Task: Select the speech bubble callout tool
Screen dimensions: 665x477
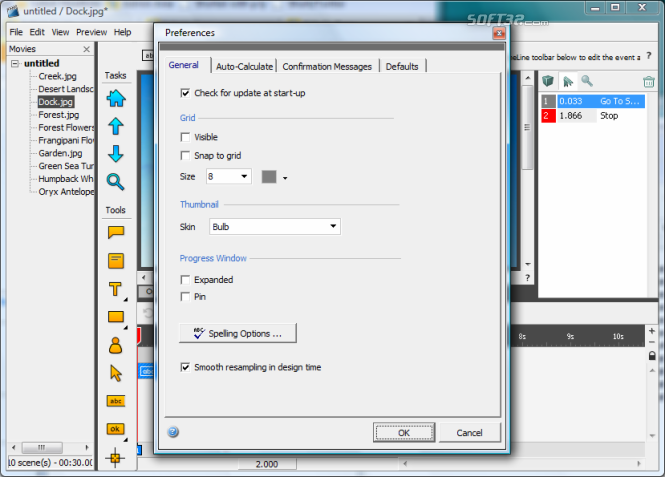Action: [116, 232]
